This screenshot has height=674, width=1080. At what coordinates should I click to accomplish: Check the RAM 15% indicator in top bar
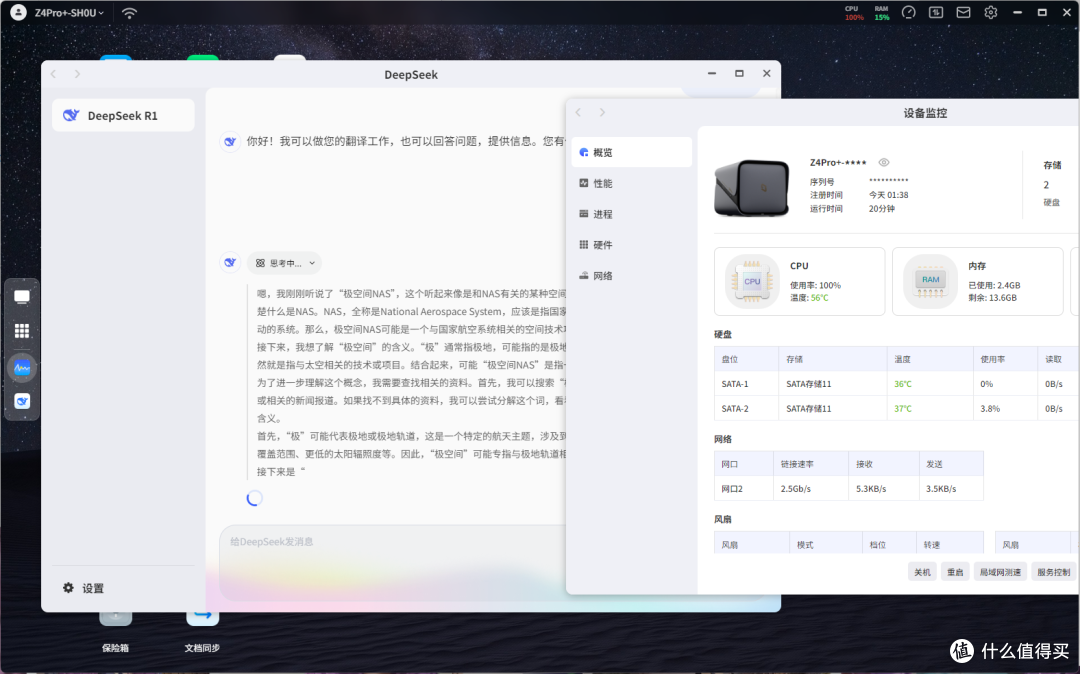click(x=882, y=13)
